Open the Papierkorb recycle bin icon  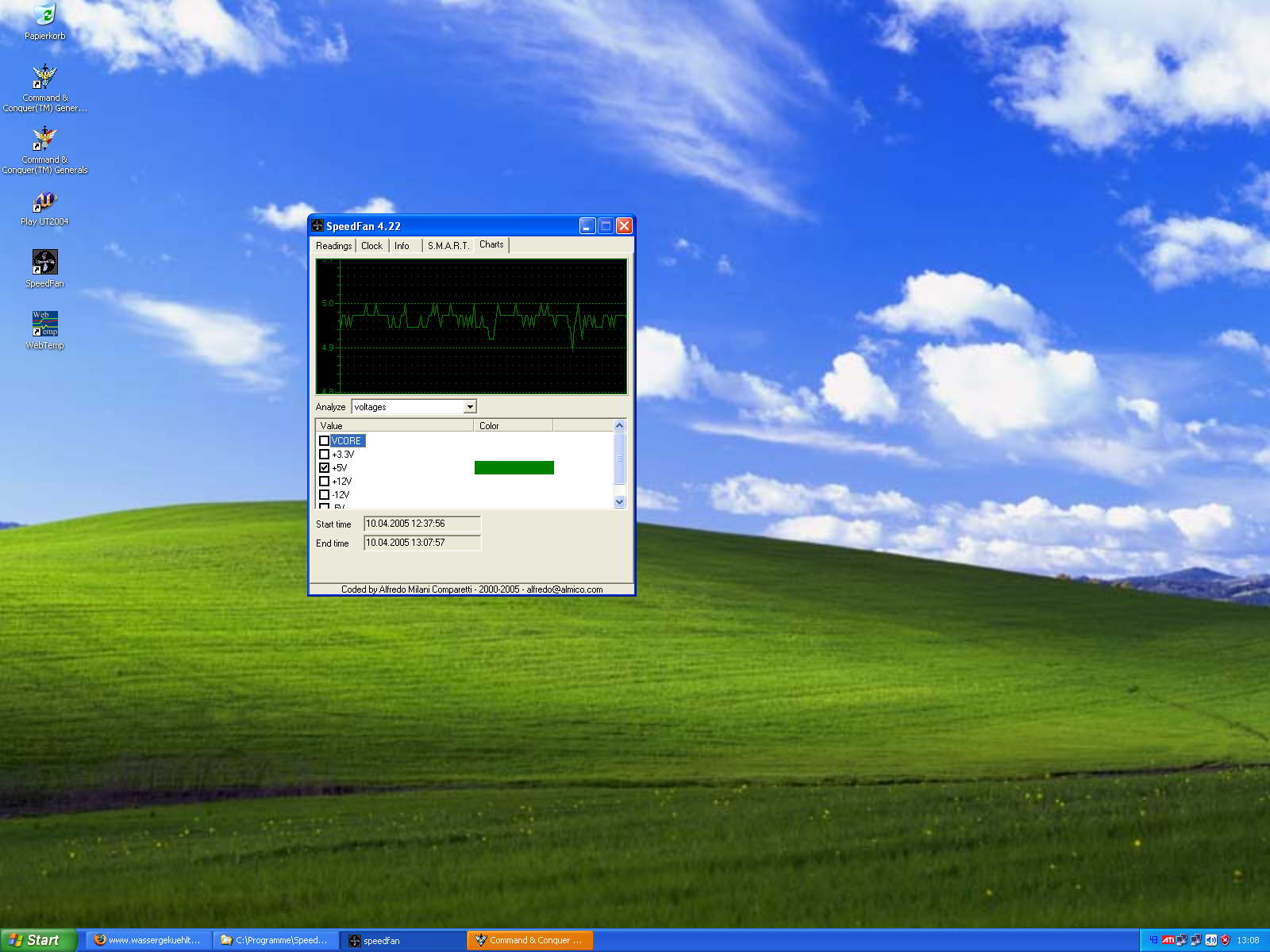[44, 21]
